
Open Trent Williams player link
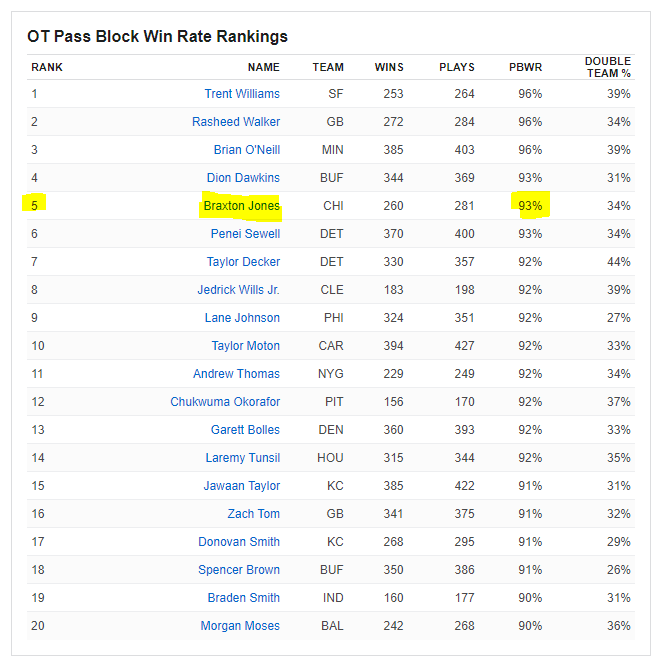pyautogui.click(x=242, y=94)
